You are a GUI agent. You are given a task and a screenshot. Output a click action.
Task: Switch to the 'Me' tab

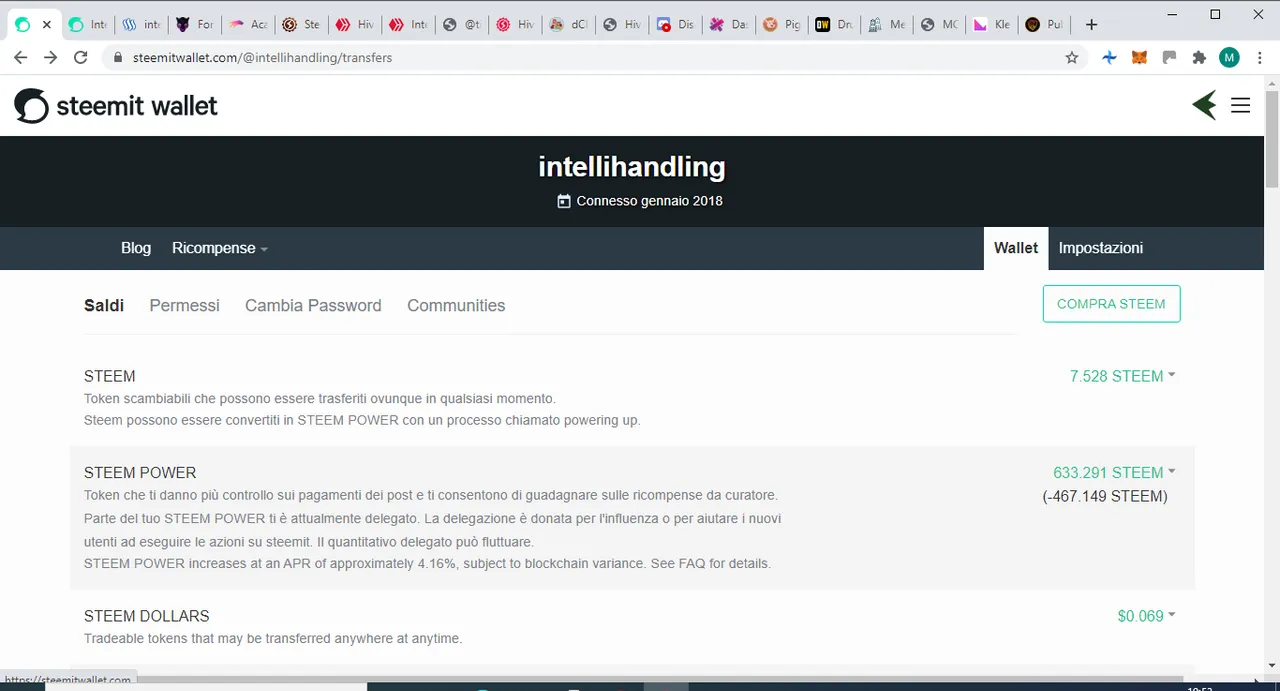coord(887,24)
